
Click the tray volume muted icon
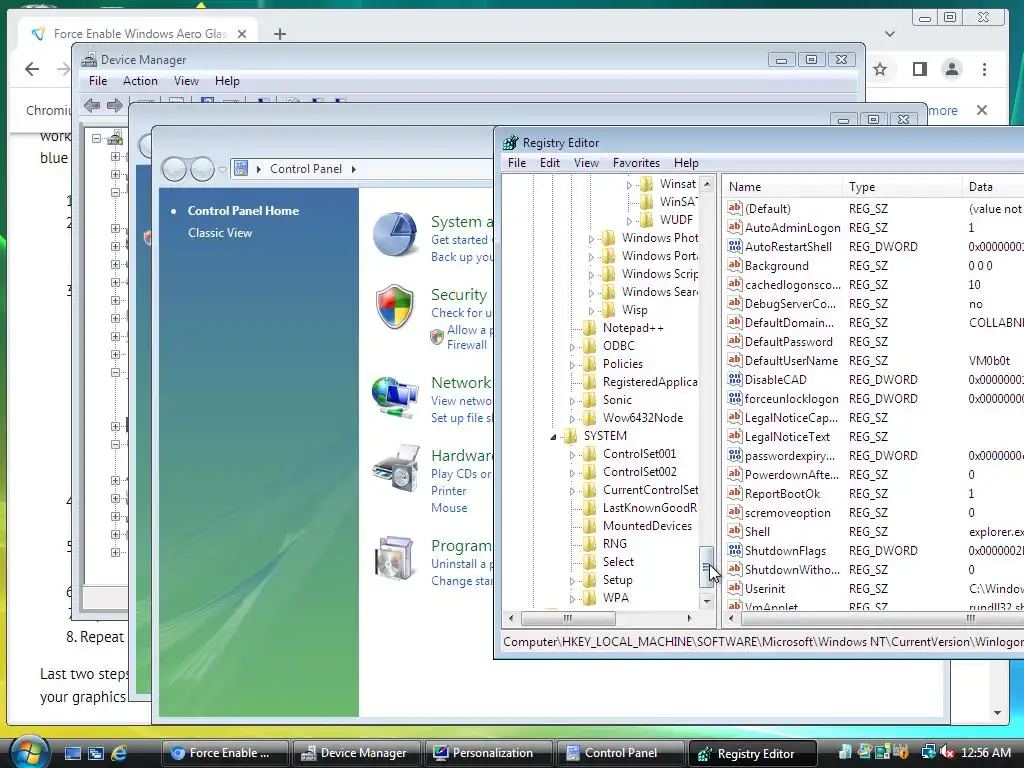pos(947,753)
